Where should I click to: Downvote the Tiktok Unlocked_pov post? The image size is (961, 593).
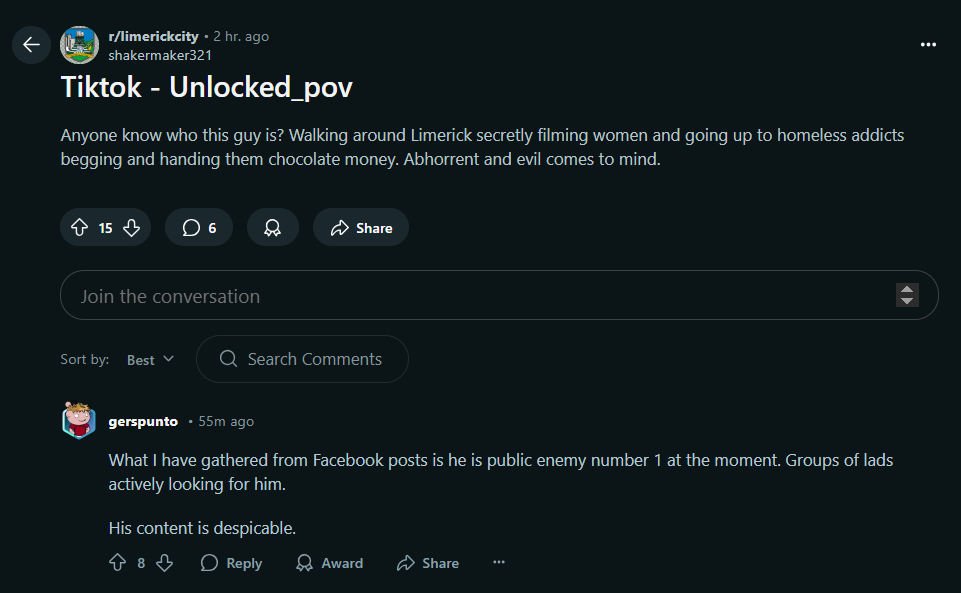131,228
